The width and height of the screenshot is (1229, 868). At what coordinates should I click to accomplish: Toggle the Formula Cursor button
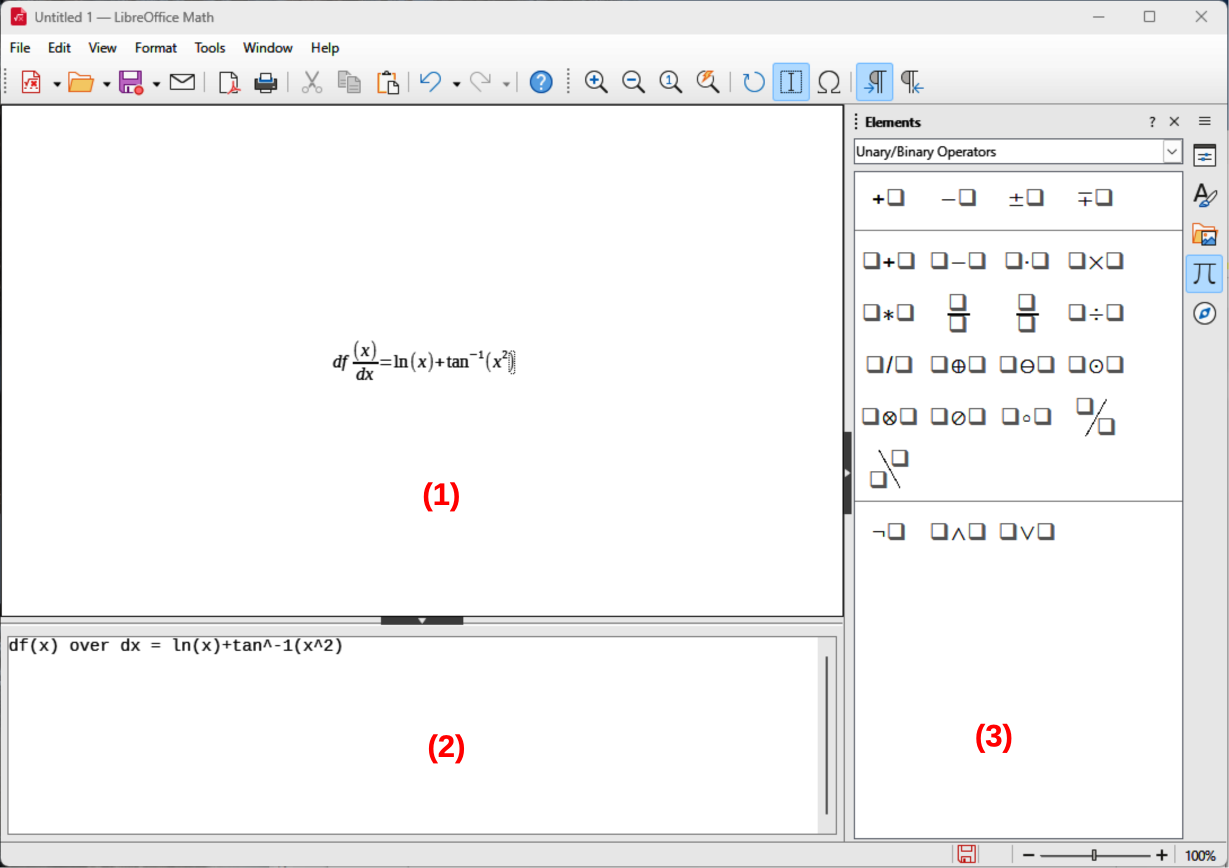pyautogui.click(x=791, y=83)
